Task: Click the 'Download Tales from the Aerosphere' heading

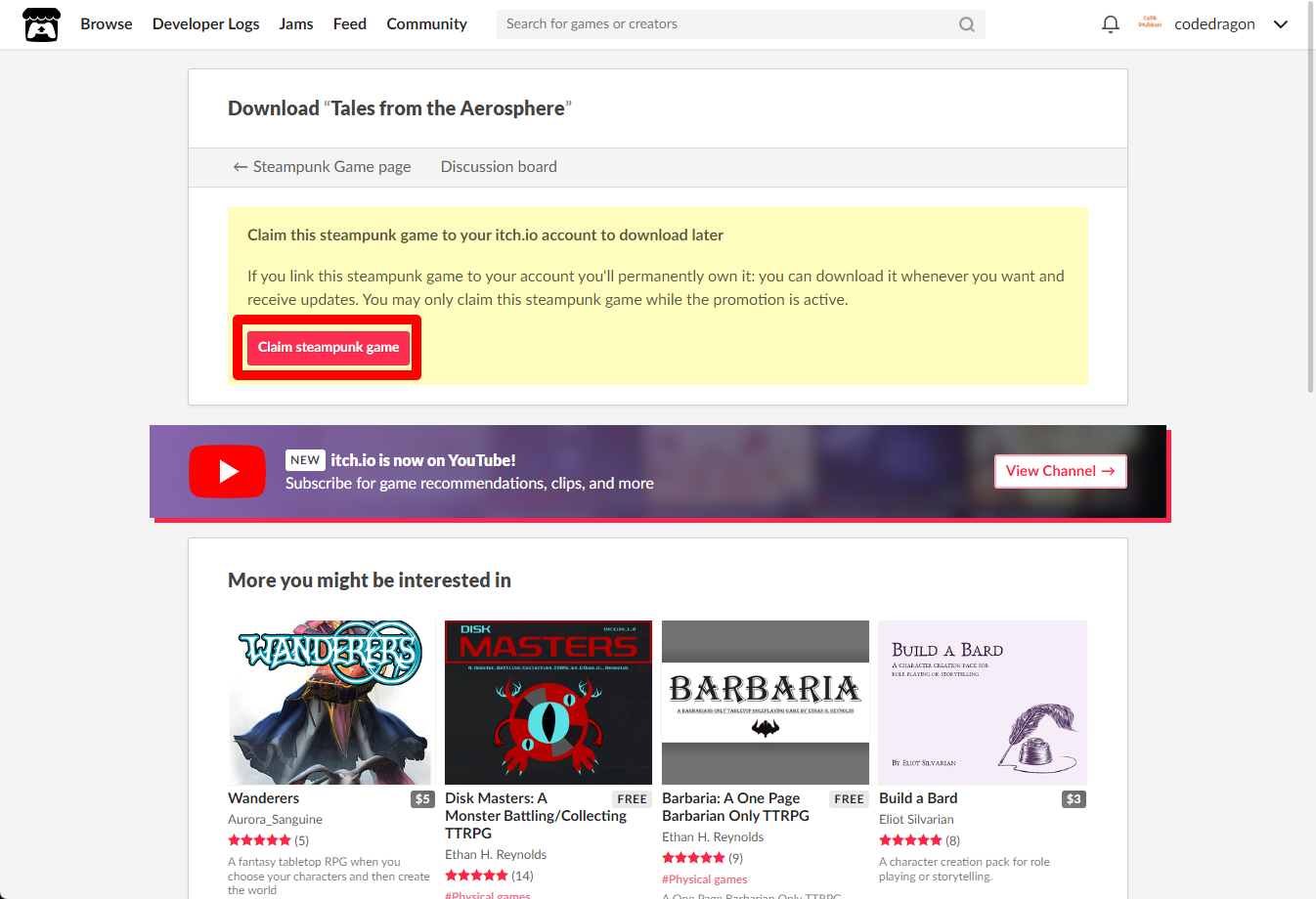Action: pyautogui.click(x=400, y=108)
